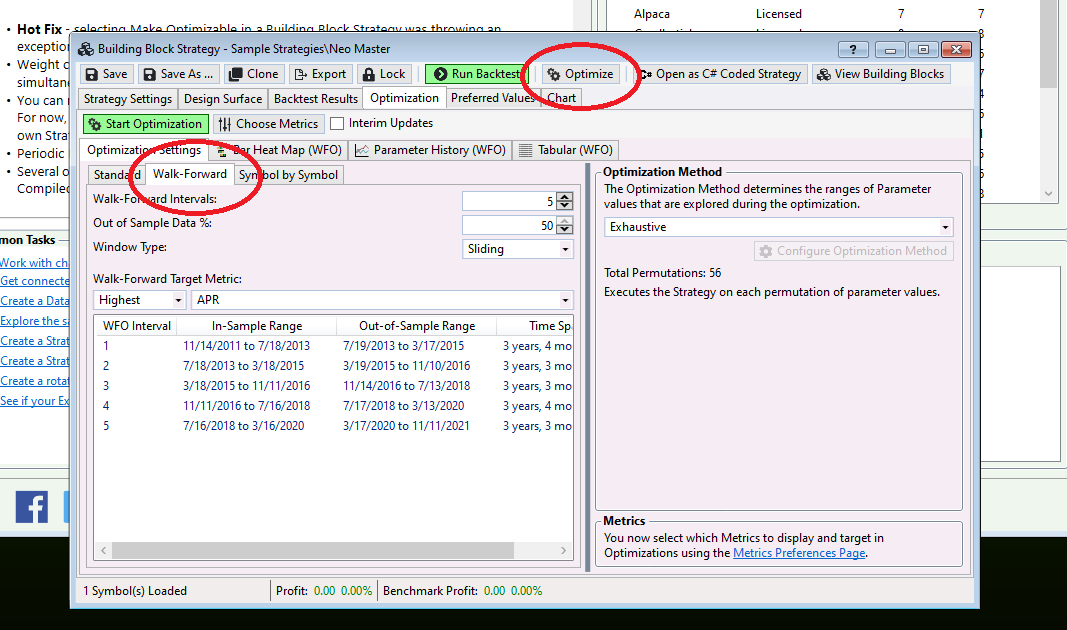Open View Building Blocks

(x=880, y=74)
